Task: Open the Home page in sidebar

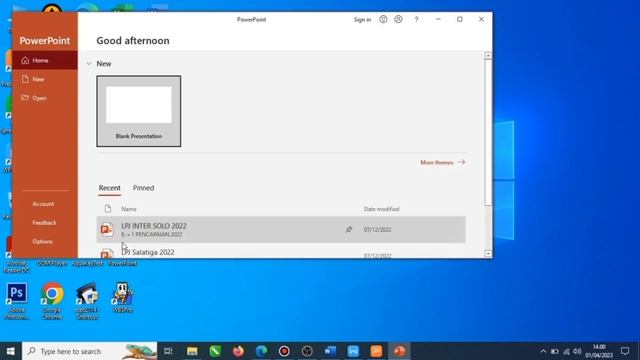Action: point(44,60)
